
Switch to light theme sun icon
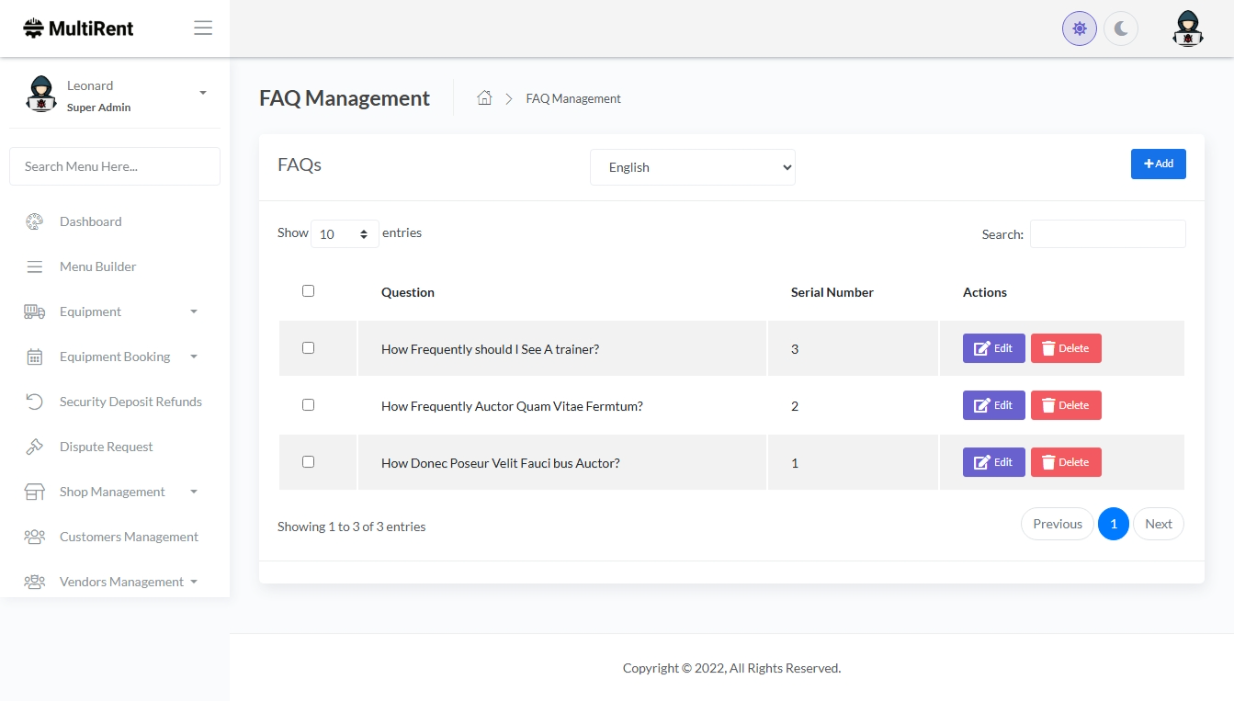pyautogui.click(x=1079, y=29)
